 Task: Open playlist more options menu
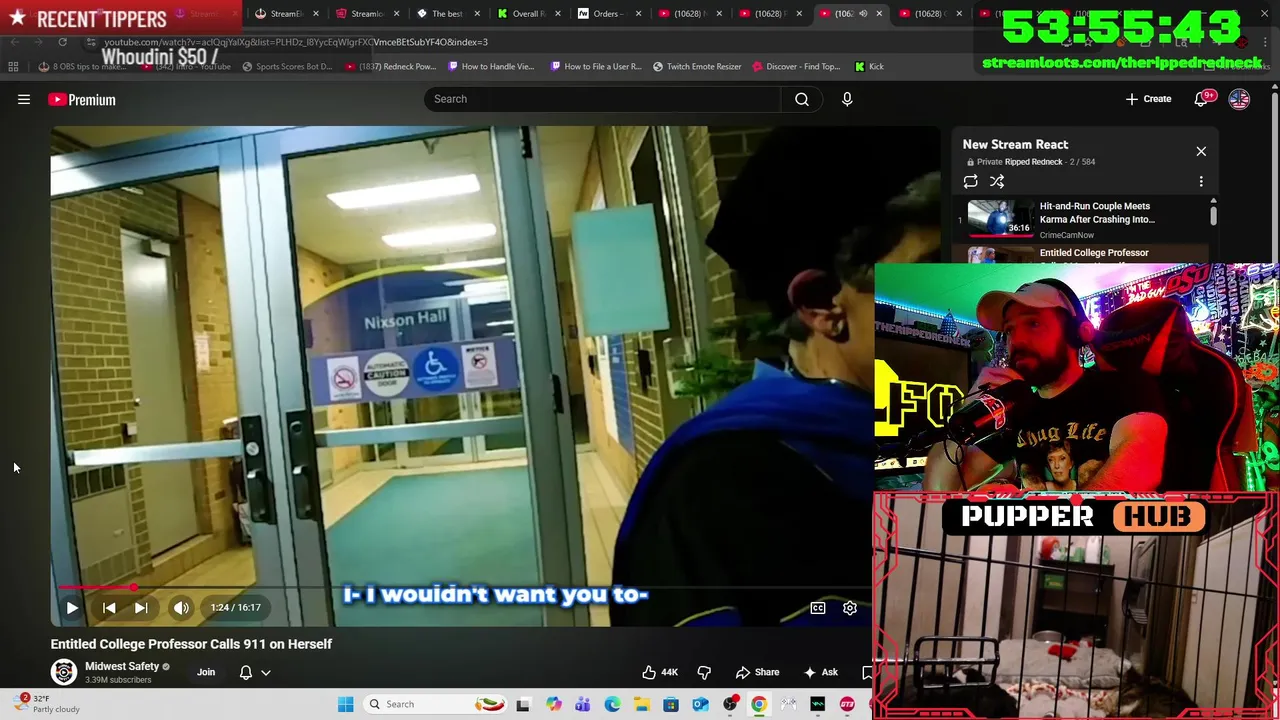(x=1201, y=181)
